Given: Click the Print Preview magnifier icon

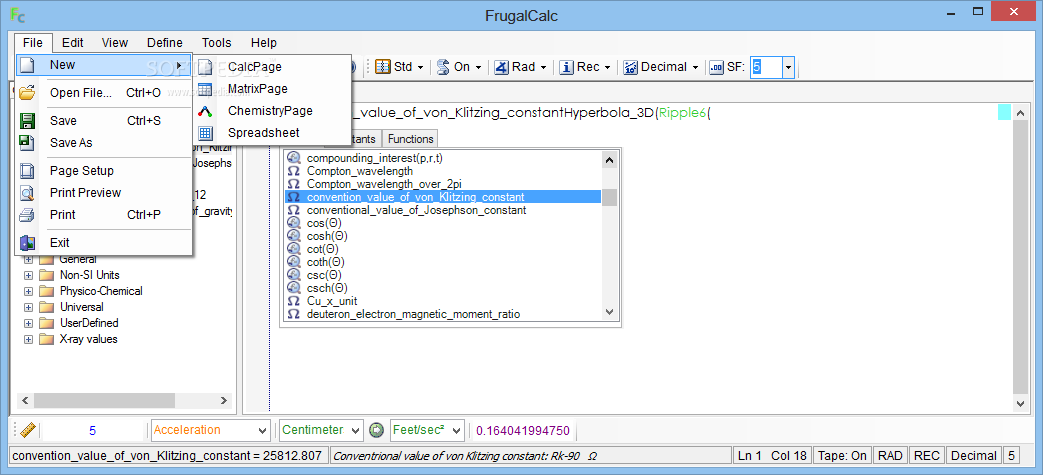Looking at the screenshot, I should tap(27, 193).
